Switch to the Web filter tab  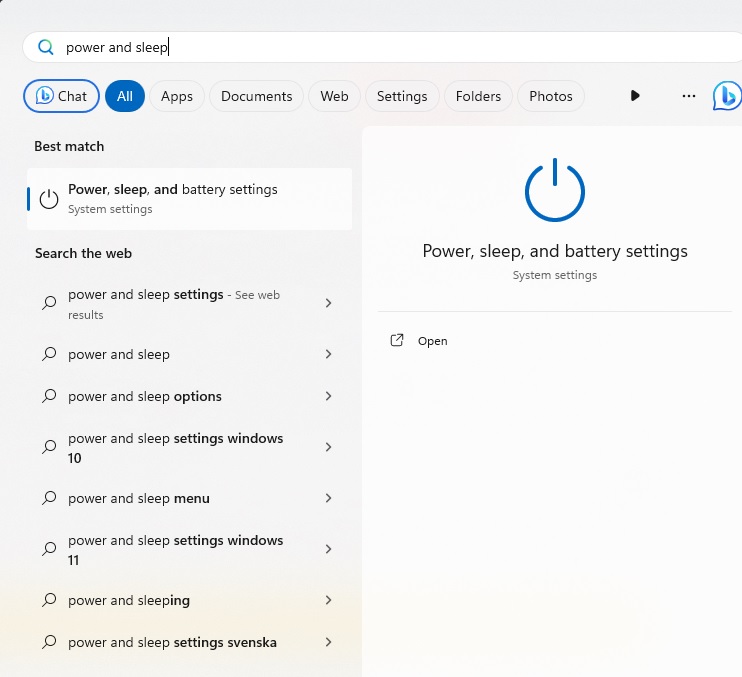pyautogui.click(x=334, y=96)
